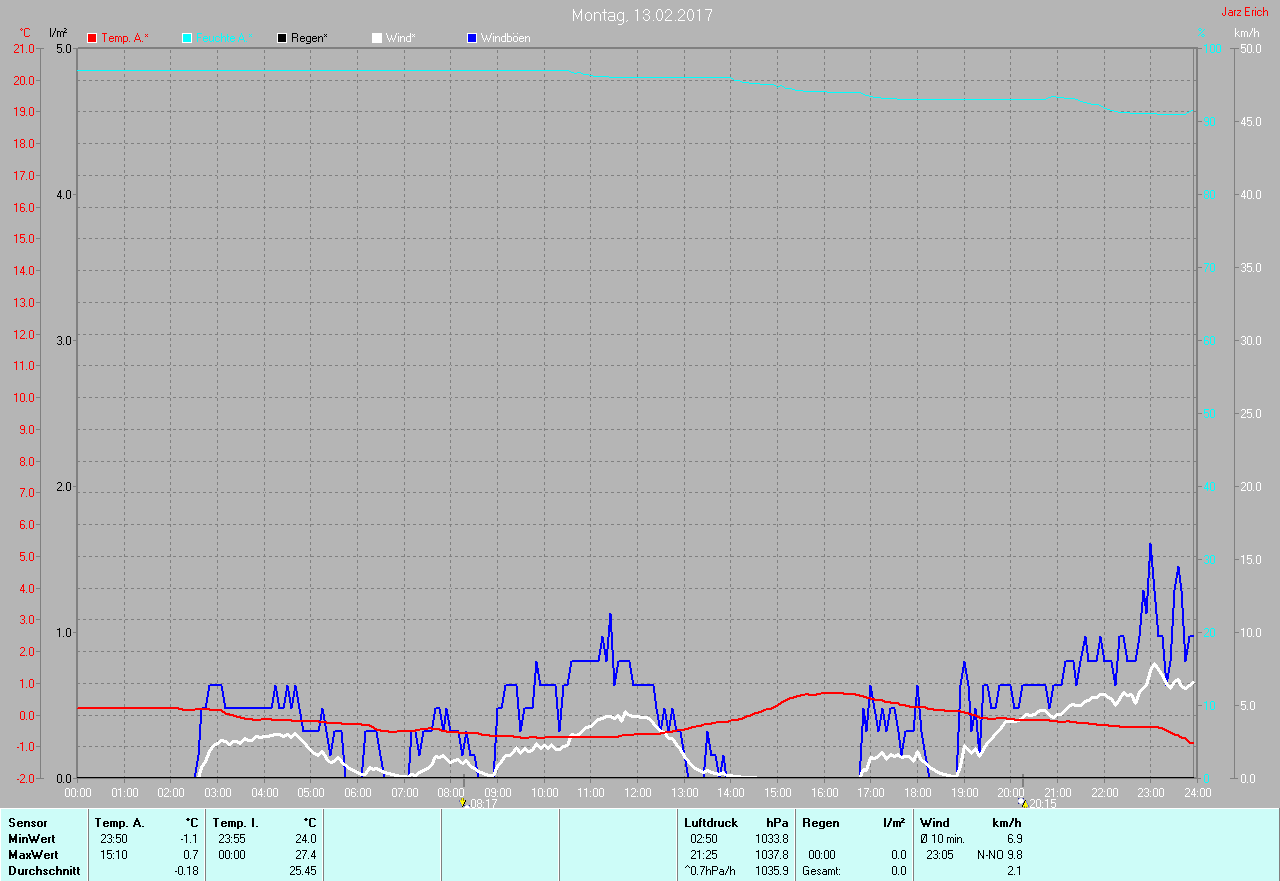Click the "18:00" time axis label
This screenshot has width=1280, height=881.
tap(918, 793)
